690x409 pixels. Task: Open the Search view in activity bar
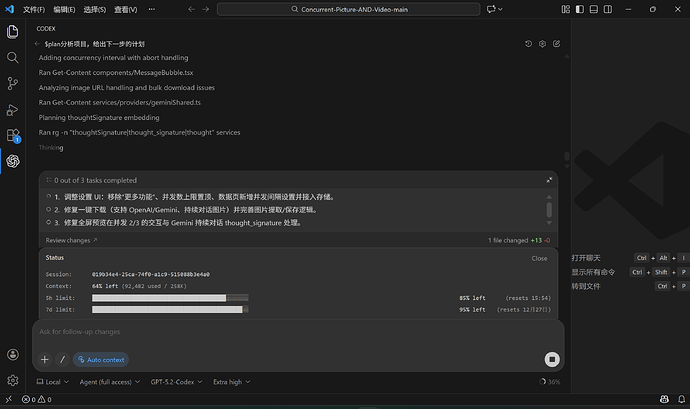coord(13,58)
